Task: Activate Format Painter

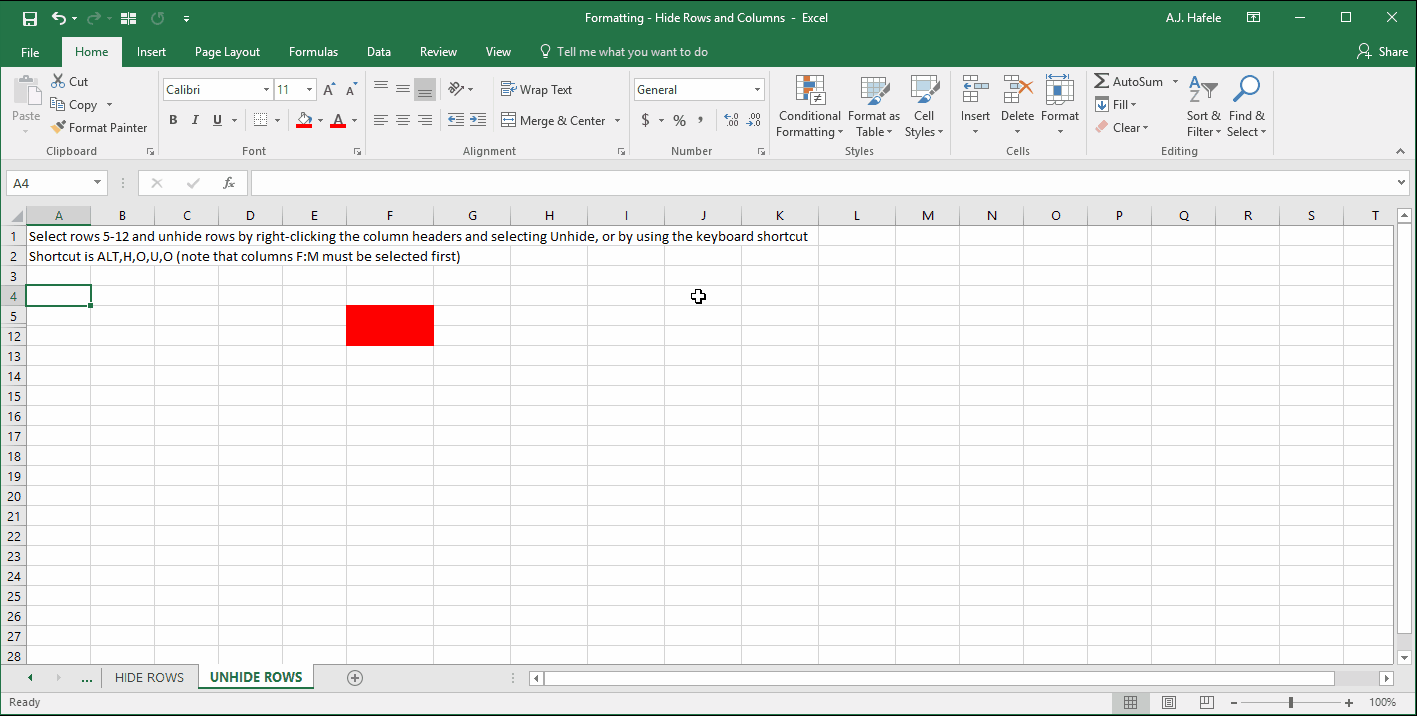Action: (99, 128)
